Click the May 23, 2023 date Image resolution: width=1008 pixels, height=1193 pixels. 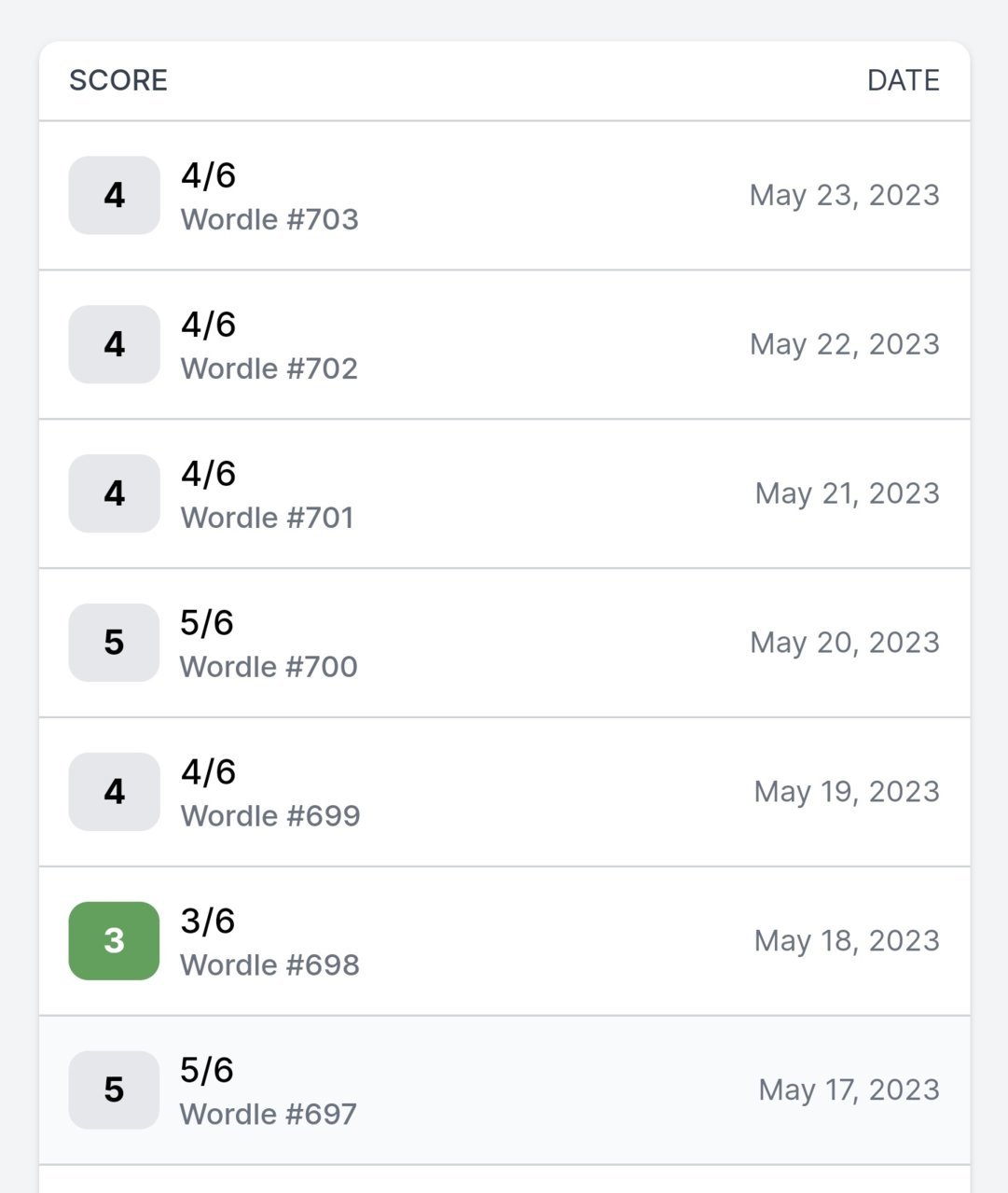845,195
